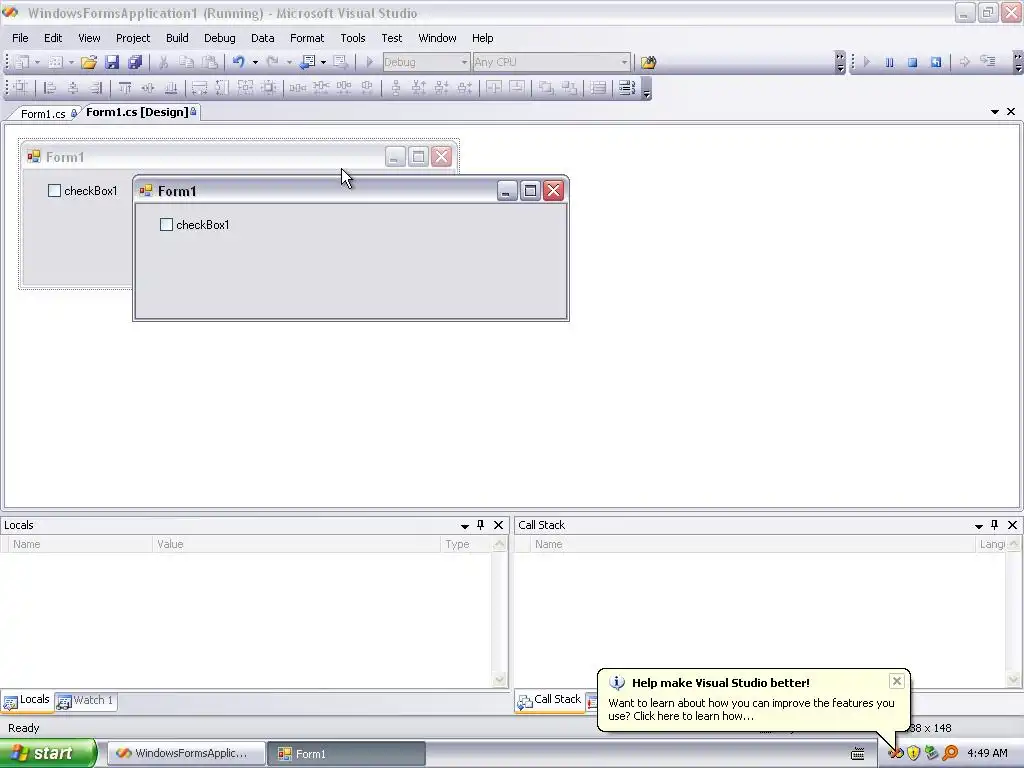Viewport: 1024px width, 768px height.
Task: Click the Align to Grid layout icon
Action: 21,88
